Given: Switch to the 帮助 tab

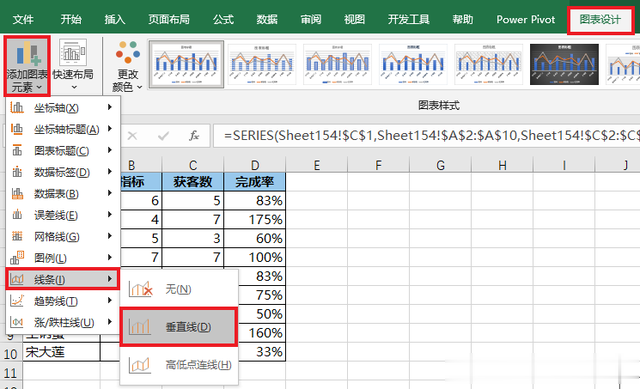Looking at the screenshot, I should coord(462,19).
